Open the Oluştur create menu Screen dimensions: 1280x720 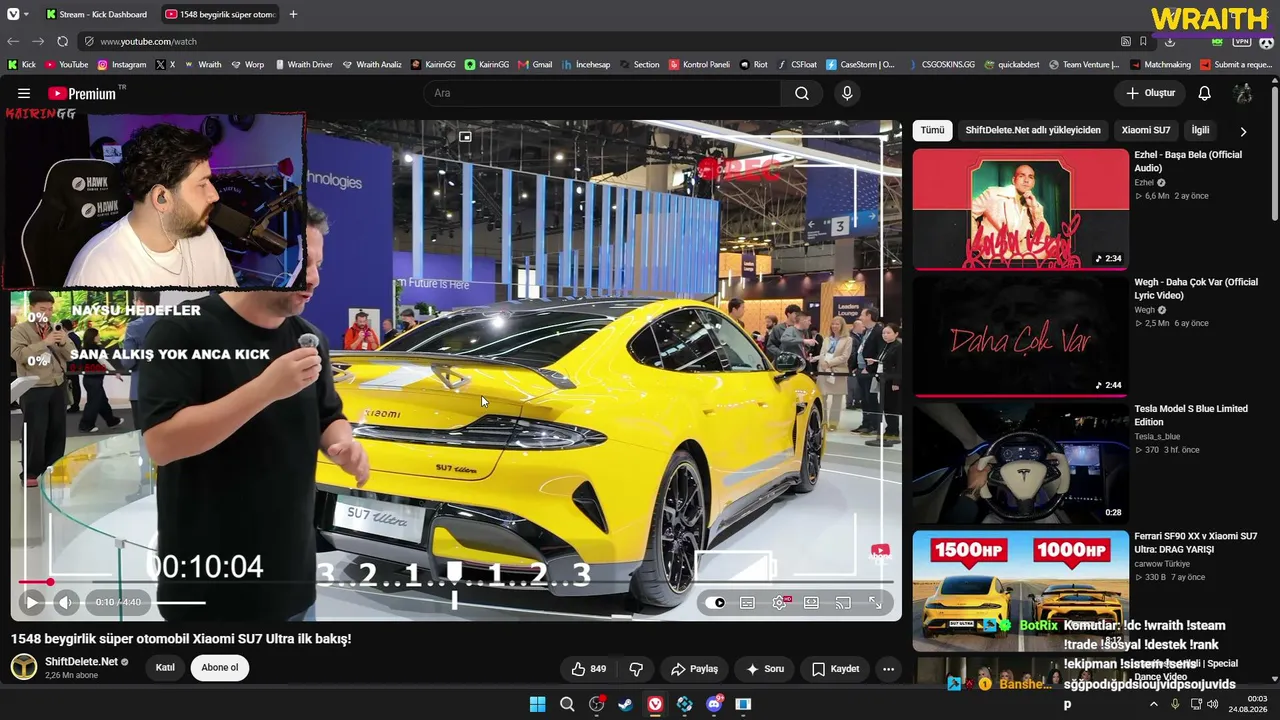(x=1150, y=93)
